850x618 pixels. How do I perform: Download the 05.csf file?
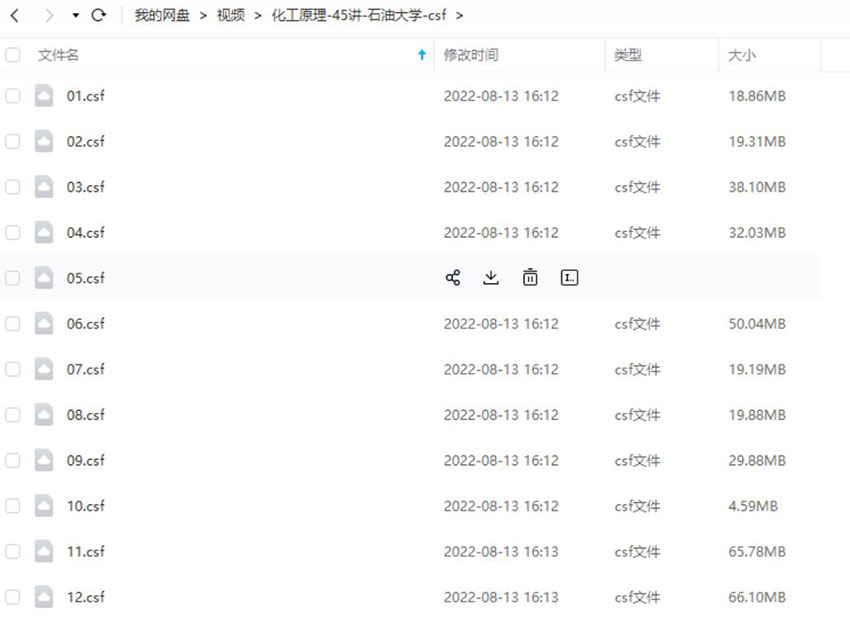(x=491, y=278)
